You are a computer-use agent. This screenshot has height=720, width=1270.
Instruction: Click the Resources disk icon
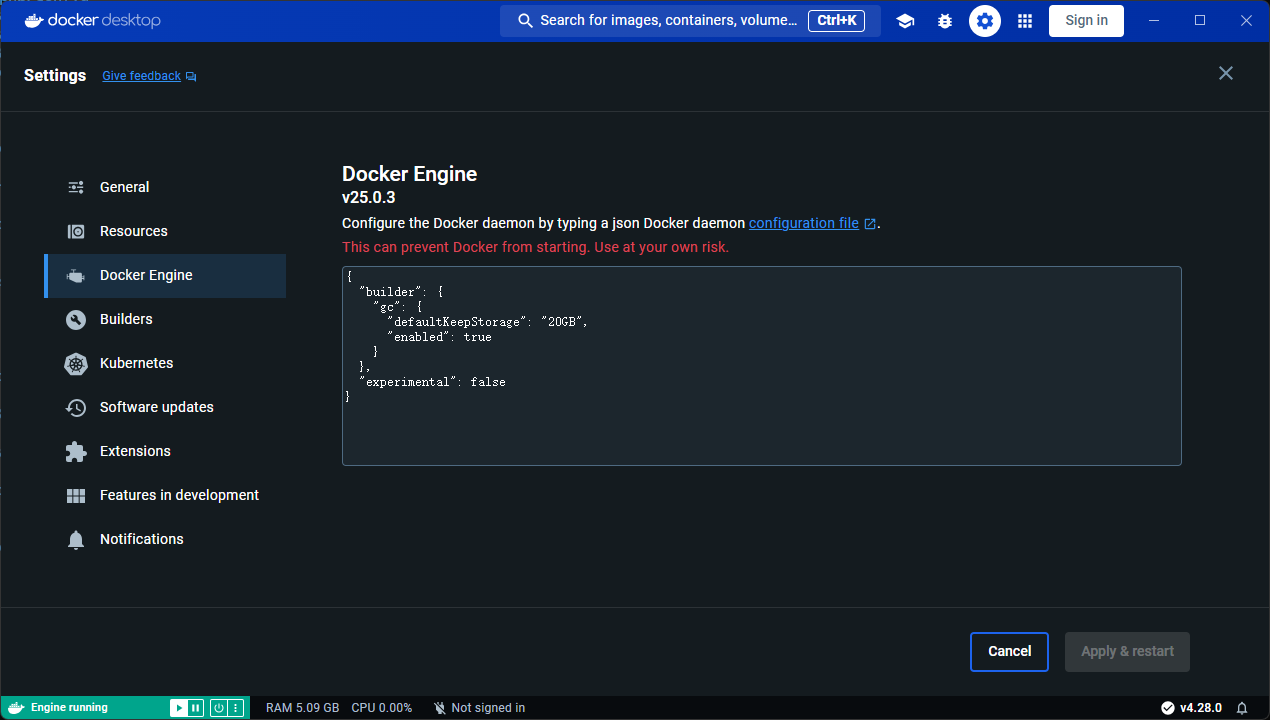coord(76,231)
